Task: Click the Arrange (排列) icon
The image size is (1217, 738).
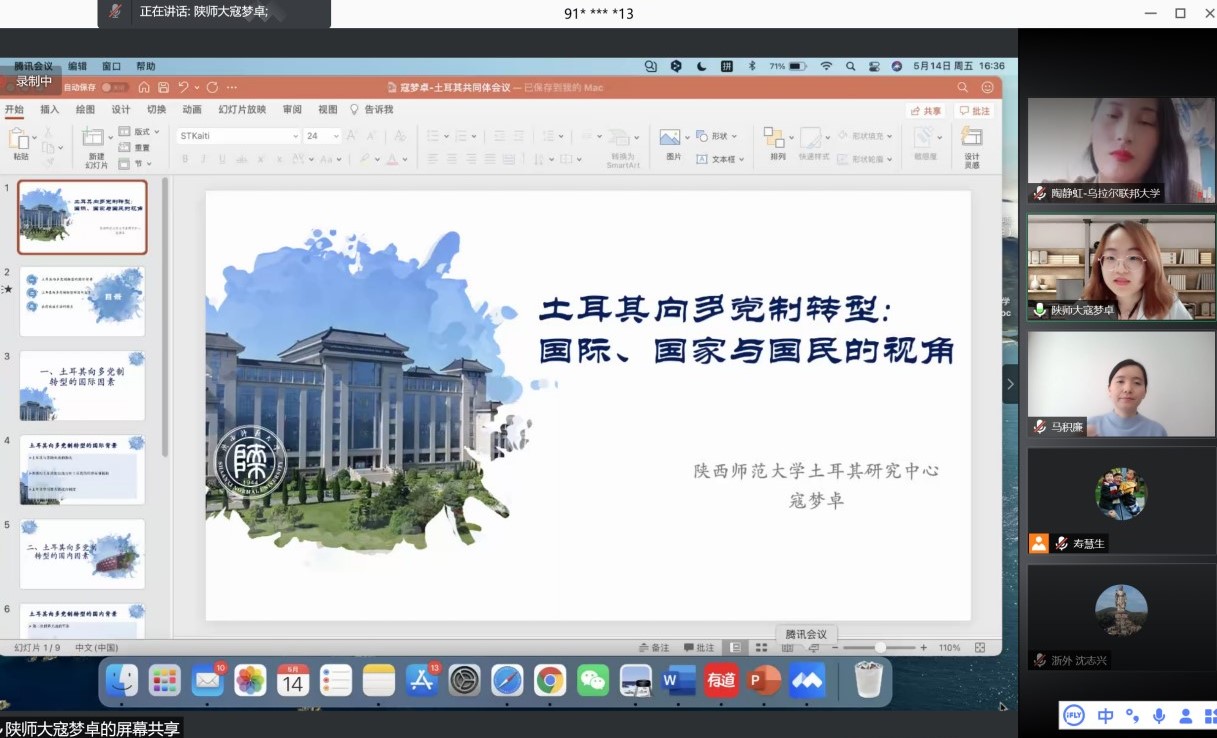Action: [x=775, y=138]
